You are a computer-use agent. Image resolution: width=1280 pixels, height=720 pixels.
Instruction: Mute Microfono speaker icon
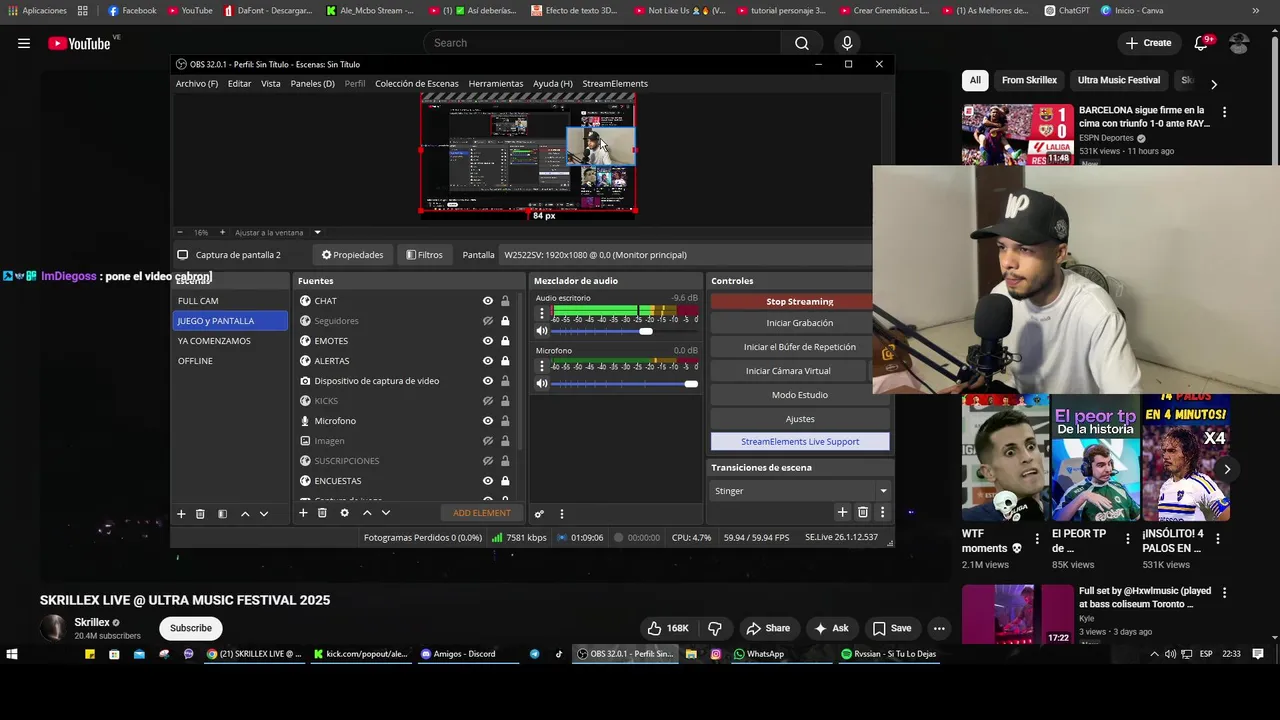click(542, 384)
